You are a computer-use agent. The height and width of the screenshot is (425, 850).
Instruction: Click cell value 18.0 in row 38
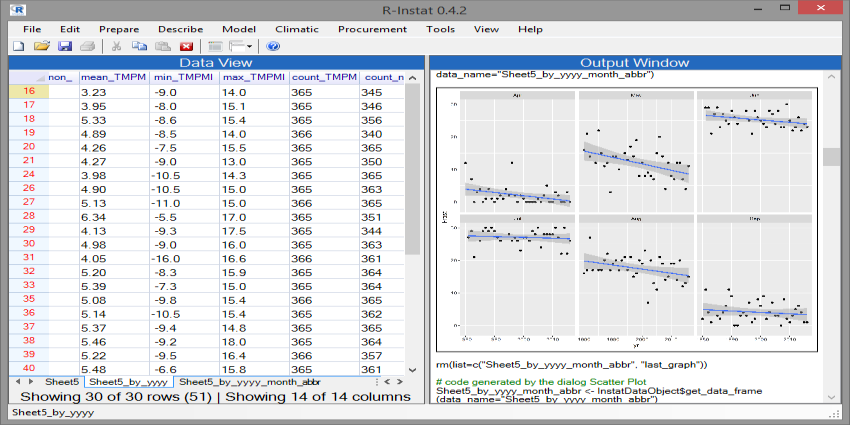pos(254,342)
